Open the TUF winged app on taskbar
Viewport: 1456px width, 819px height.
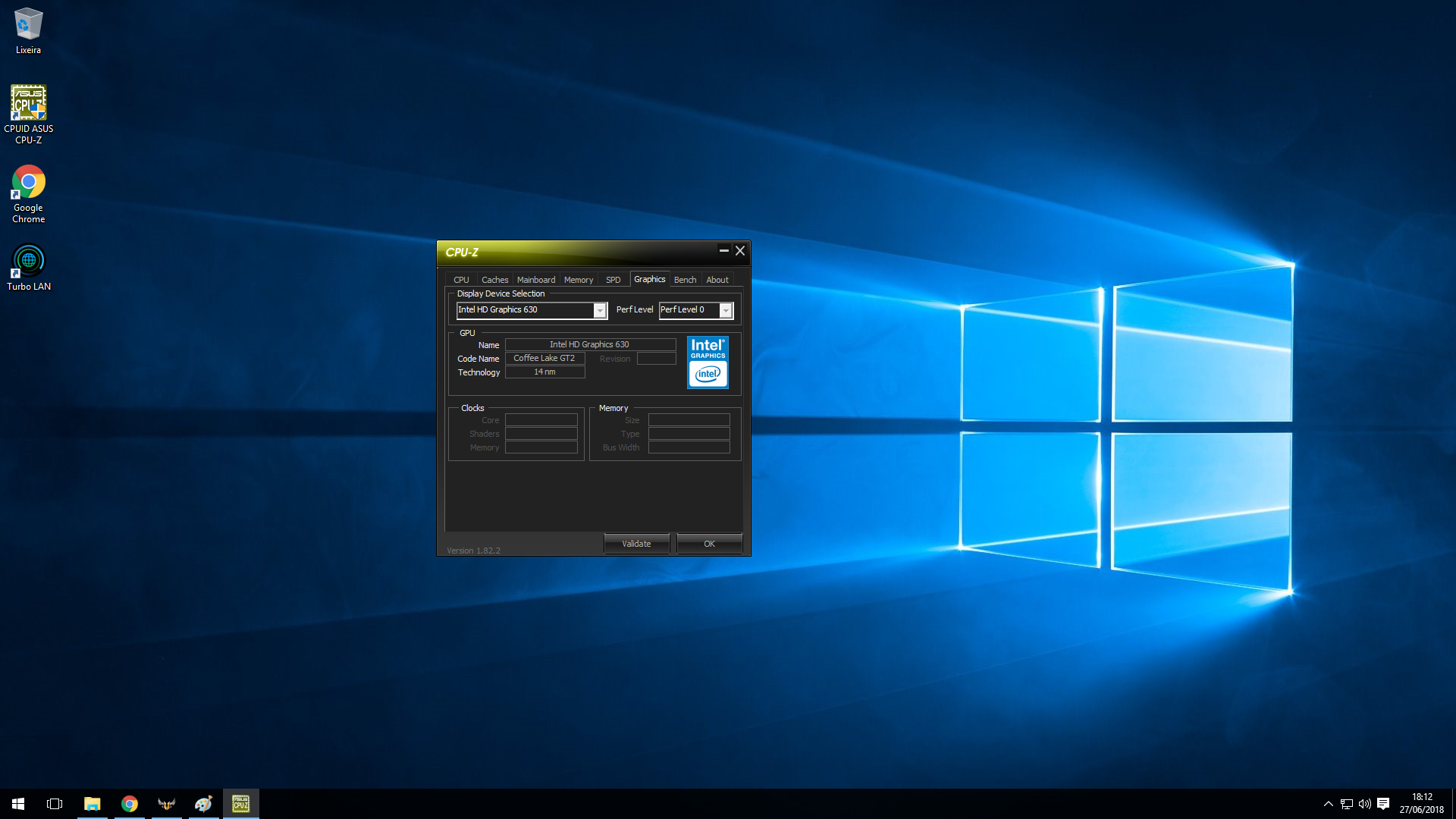click(x=167, y=804)
